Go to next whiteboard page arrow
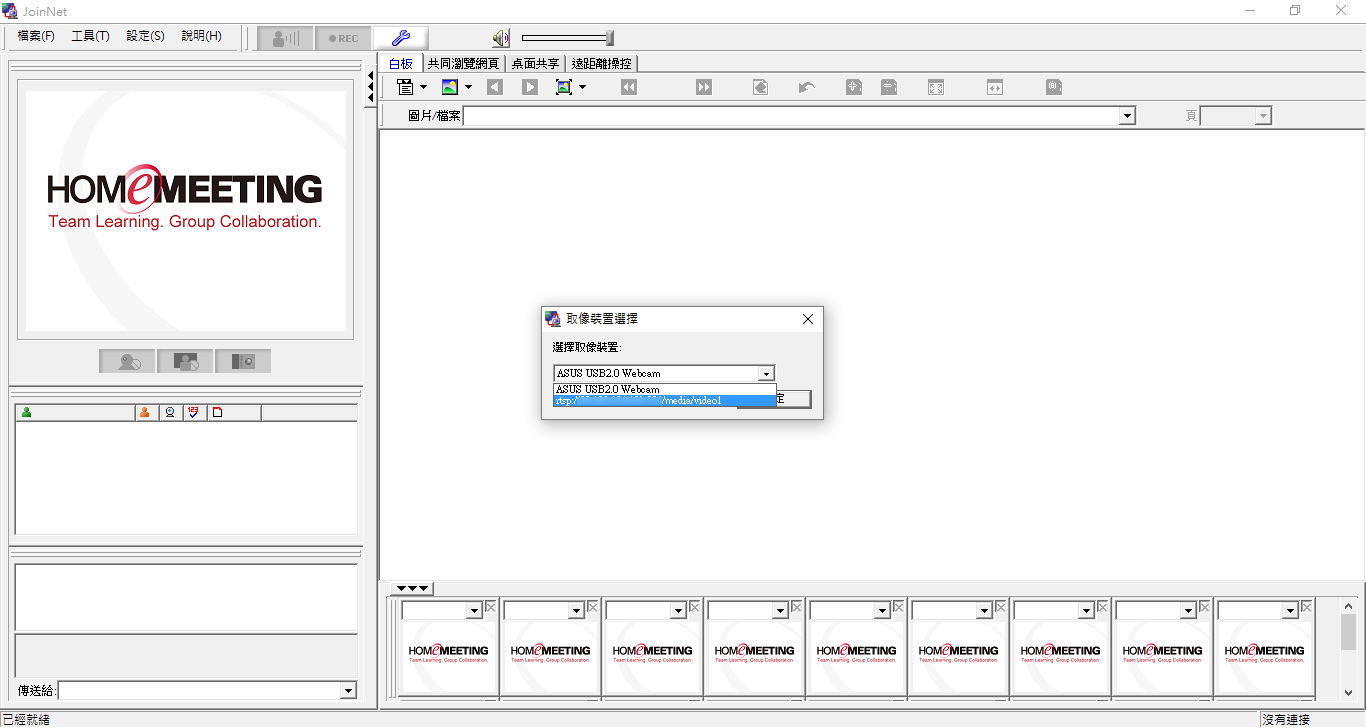1366x728 pixels. click(x=530, y=87)
